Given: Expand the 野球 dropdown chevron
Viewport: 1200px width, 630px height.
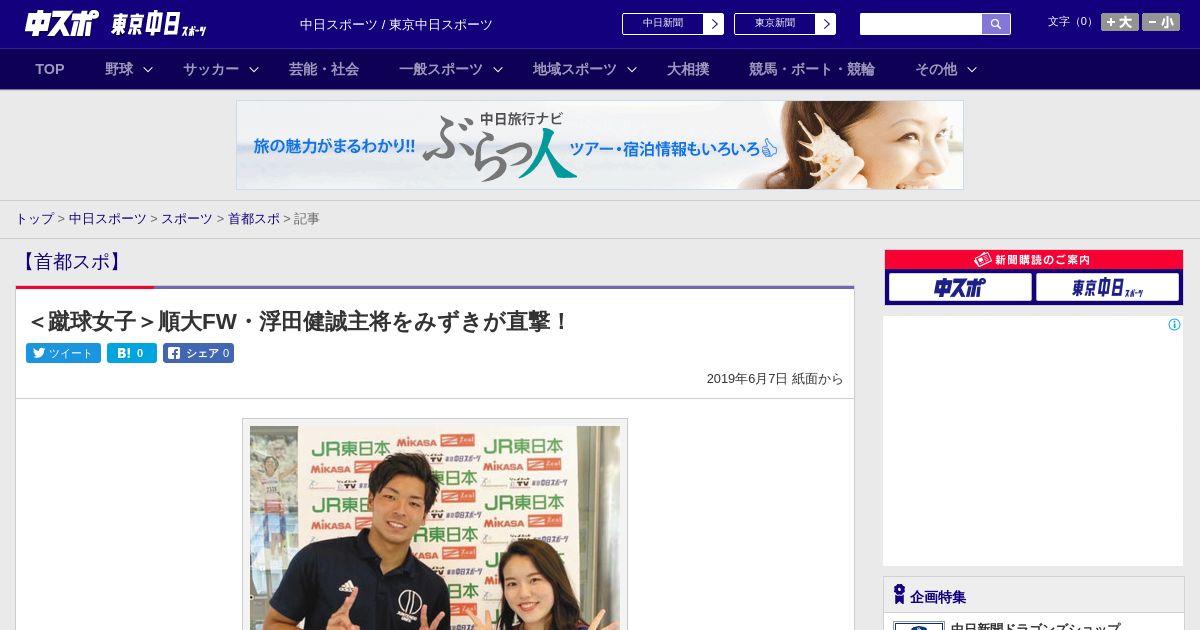Looking at the screenshot, I should click(148, 69).
